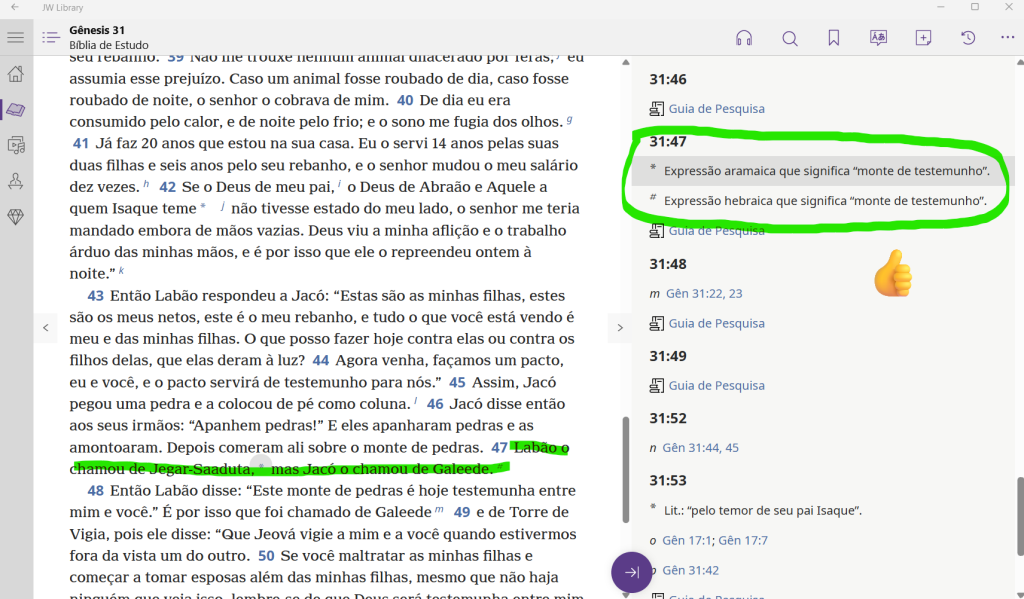The height and width of the screenshot is (599, 1024).
Task: Add a note using note-plus icon
Action: tap(923, 38)
